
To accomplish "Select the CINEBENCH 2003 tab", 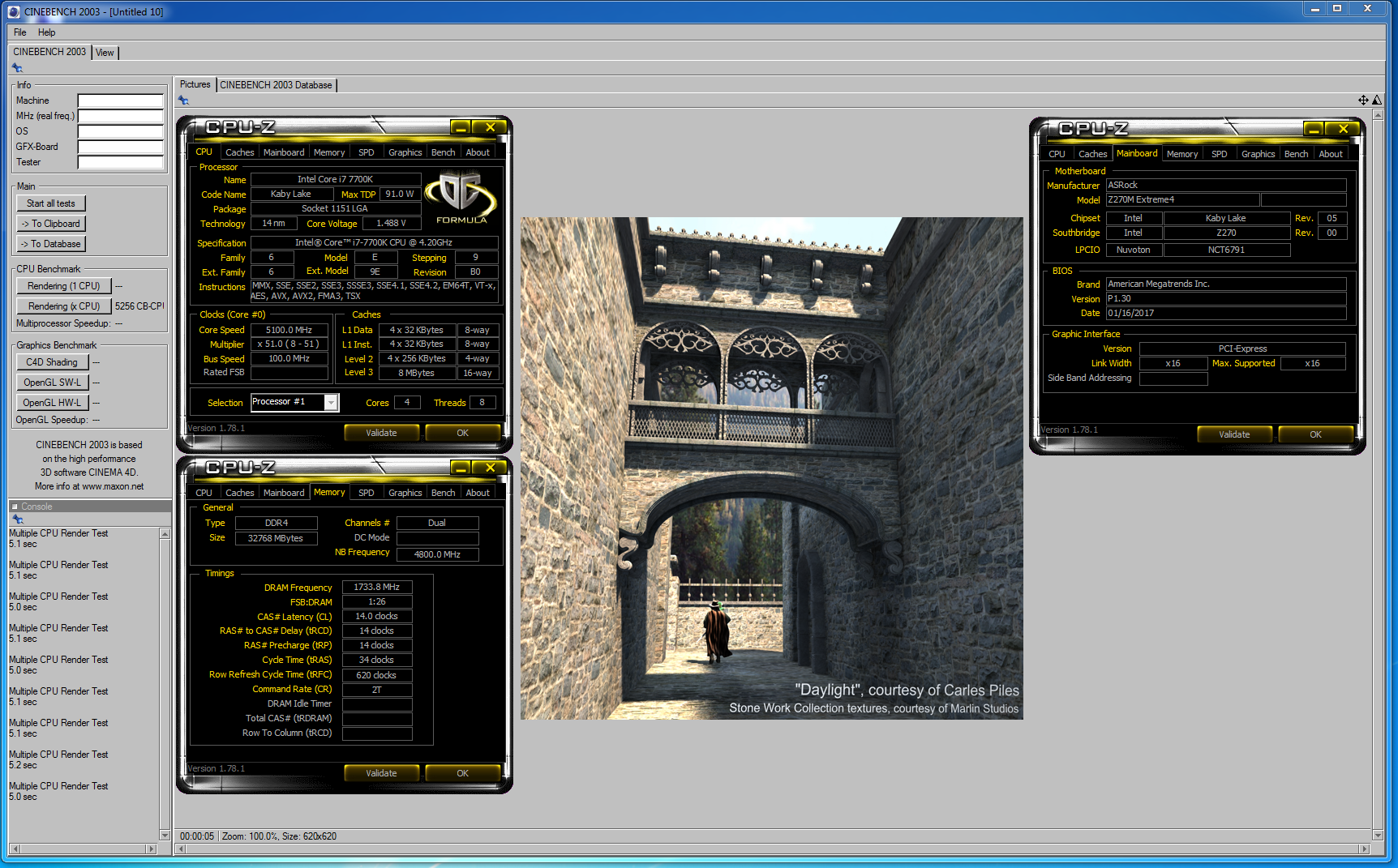I will pyautogui.click(x=49, y=52).
